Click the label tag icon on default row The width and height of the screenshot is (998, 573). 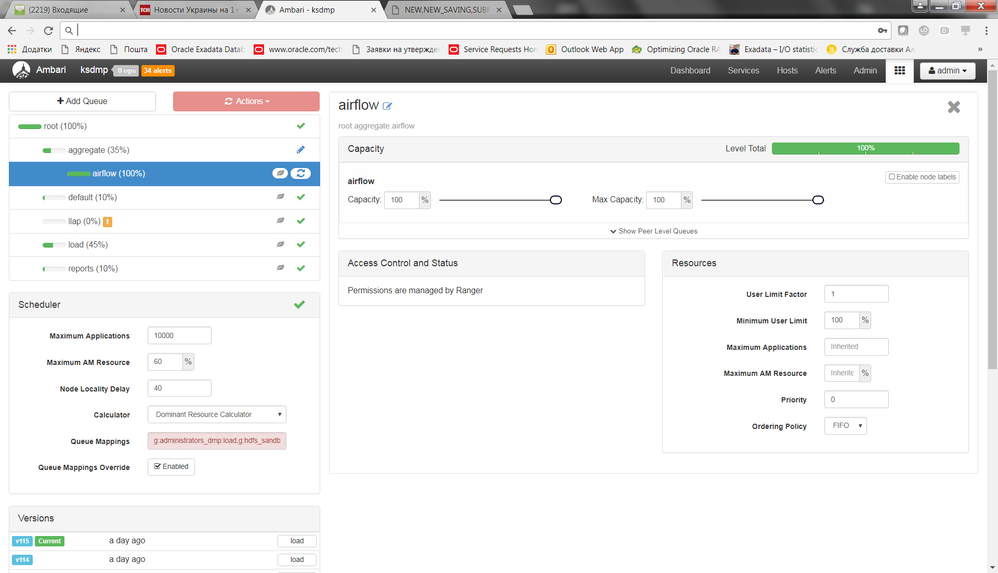(280, 197)
